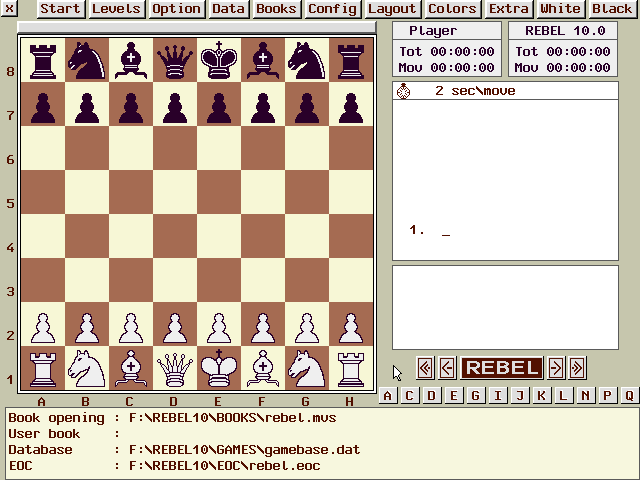Open the Layout menu
Screen dimensions: 640x480
pyautogui.click(x=392, y=9)
